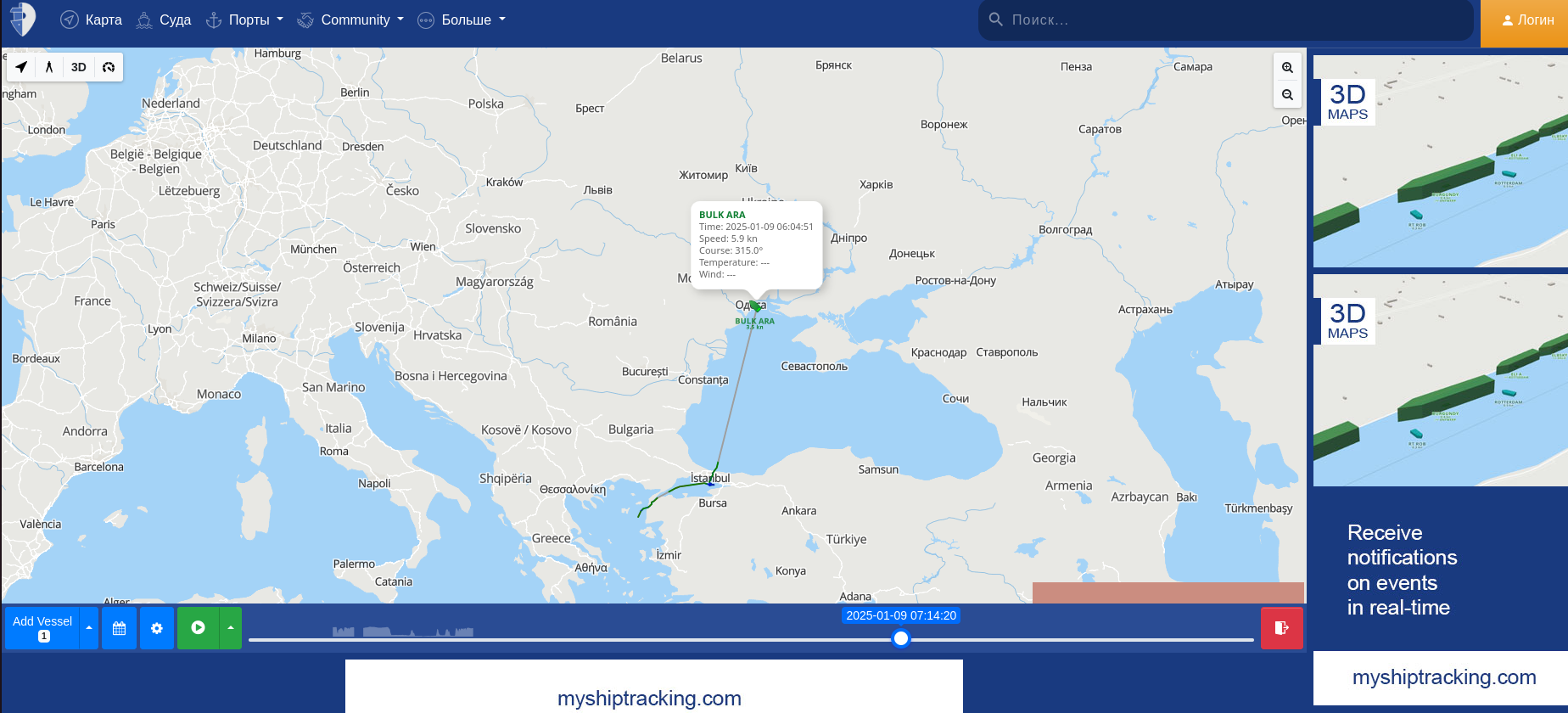Select the distance measuring compass tool
Image resolution: width=1568 pixels, height=713 pixels.
click(49, 67)
